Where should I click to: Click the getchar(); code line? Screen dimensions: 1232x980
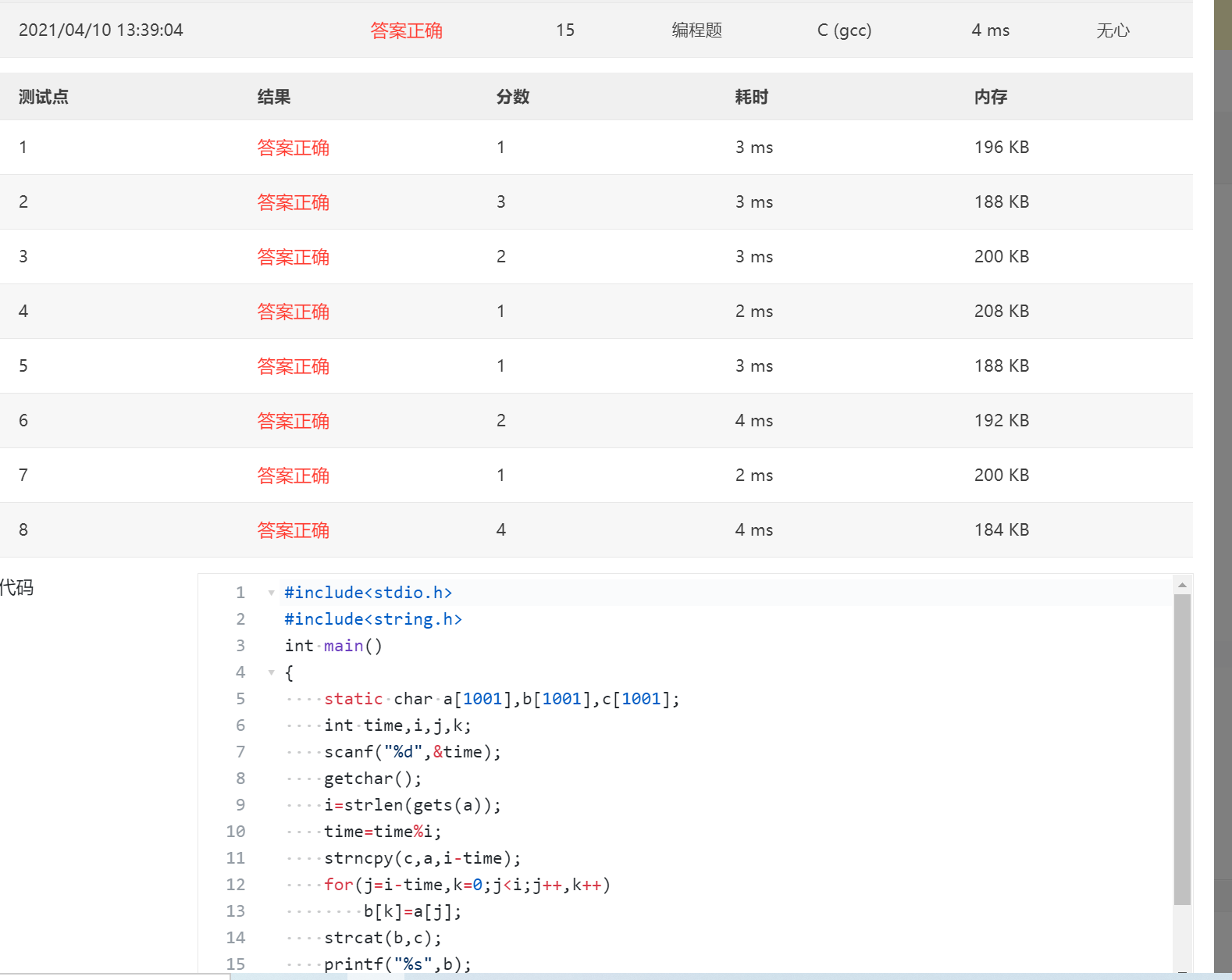[373, 779]
